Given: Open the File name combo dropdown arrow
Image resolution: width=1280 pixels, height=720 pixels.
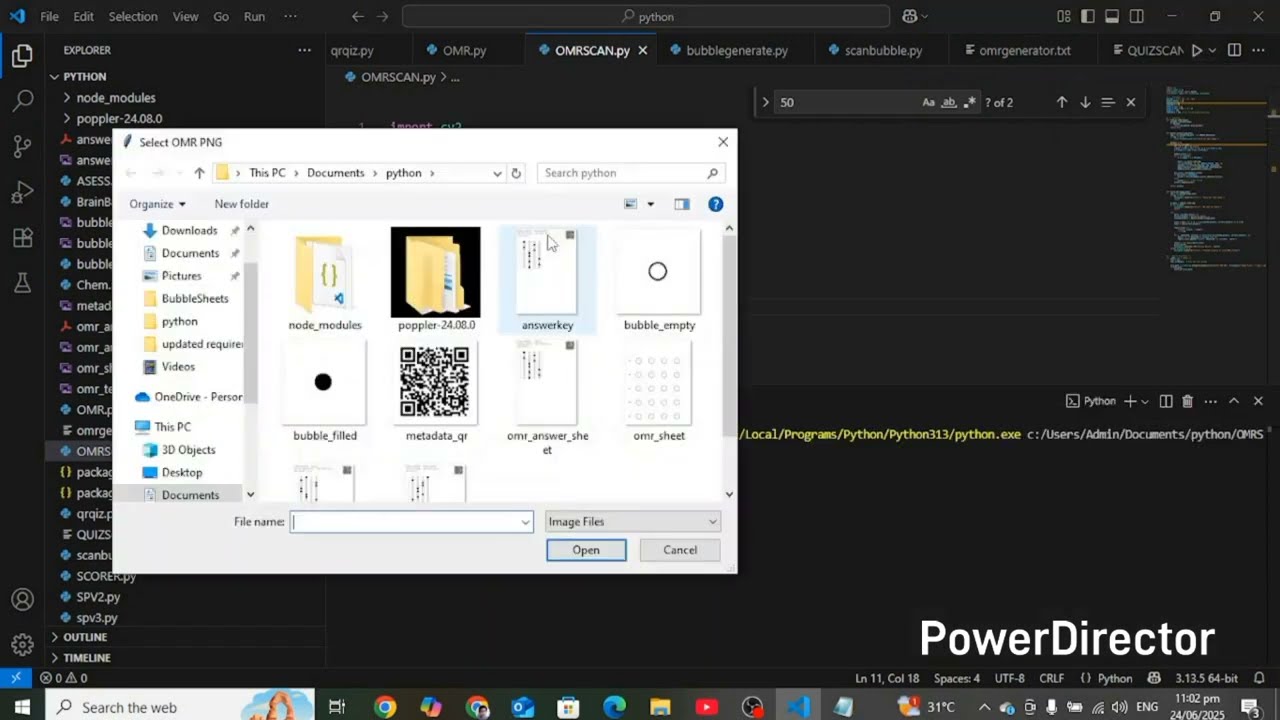Looking at the screenshot, I should pos(525,522).
